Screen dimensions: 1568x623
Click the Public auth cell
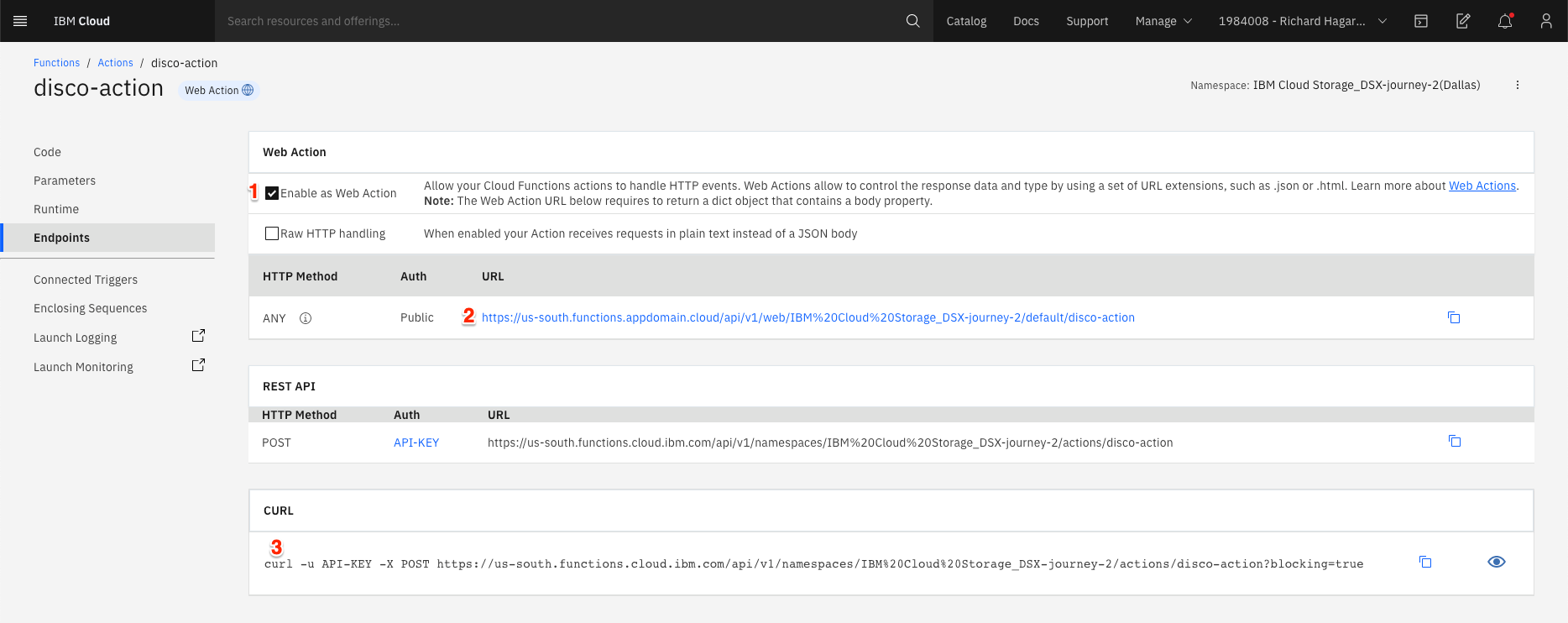coord(417,317)
